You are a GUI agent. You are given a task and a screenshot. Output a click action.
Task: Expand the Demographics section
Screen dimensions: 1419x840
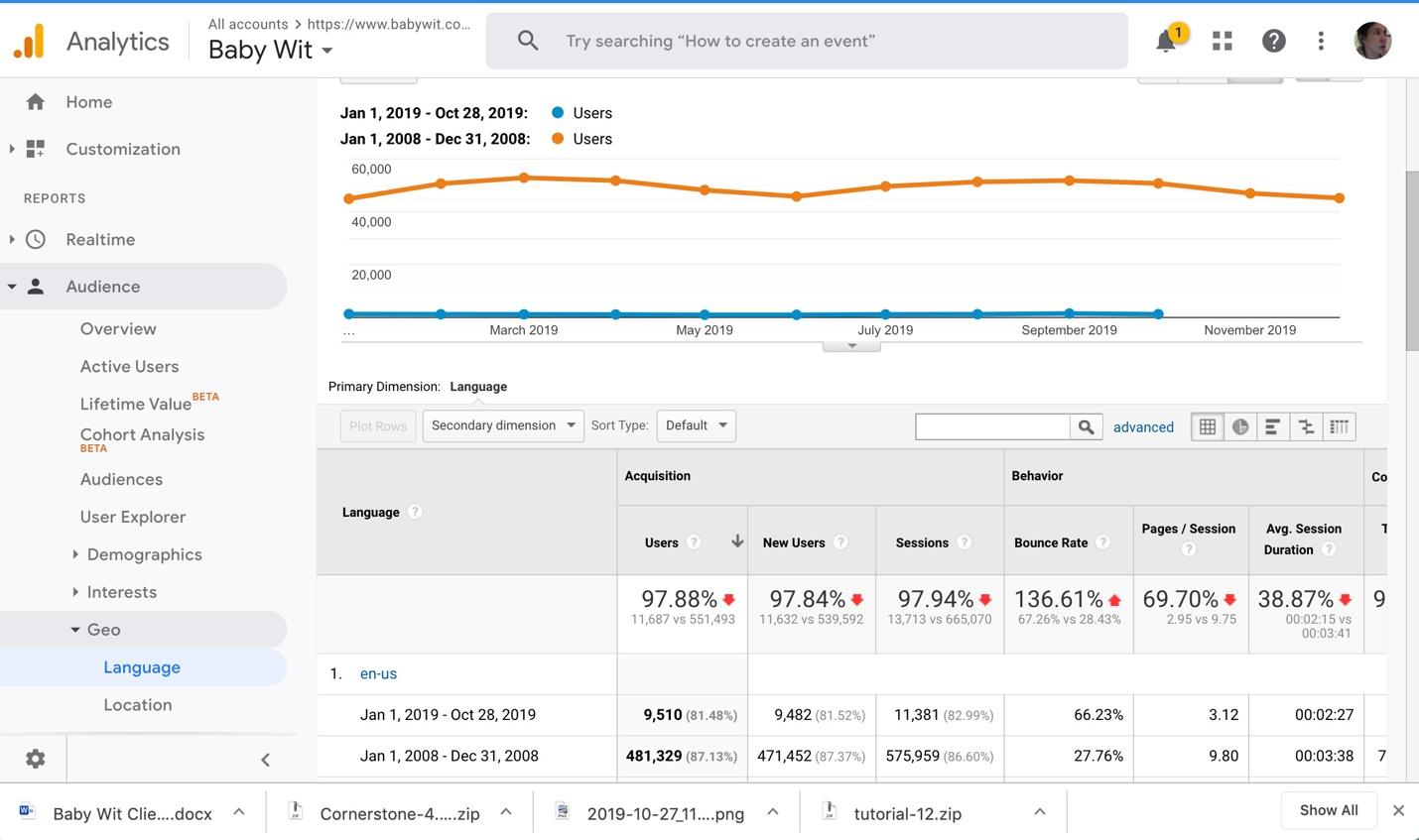(x=144, y=554)
